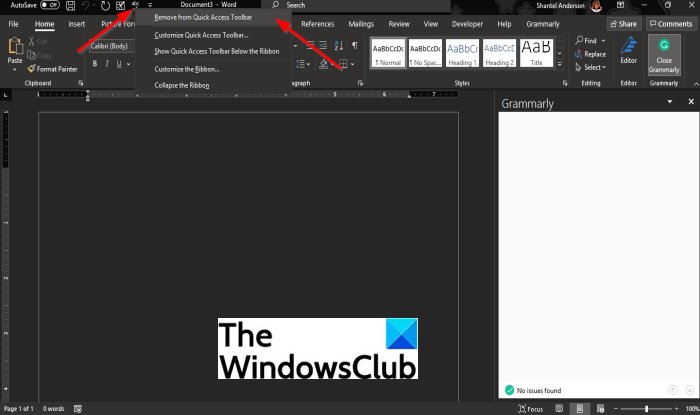Switch to the Insert tab
Image resolution: width=700 pixels, height=415 pixels.
pyautogui.click(x=77, y=24)
